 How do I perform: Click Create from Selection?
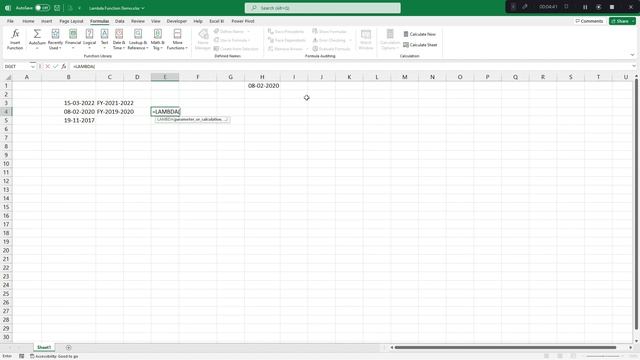click(236, 49)
